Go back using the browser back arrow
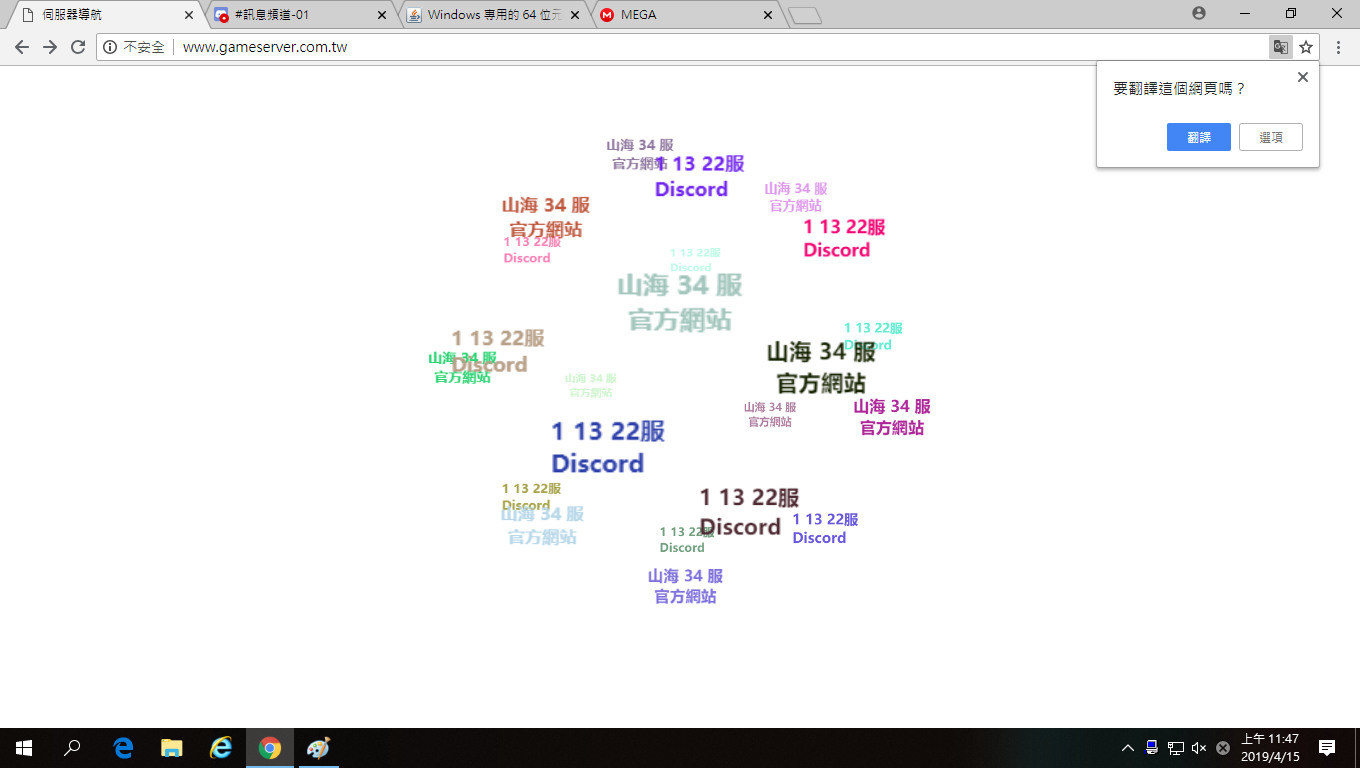 (22, 47)
